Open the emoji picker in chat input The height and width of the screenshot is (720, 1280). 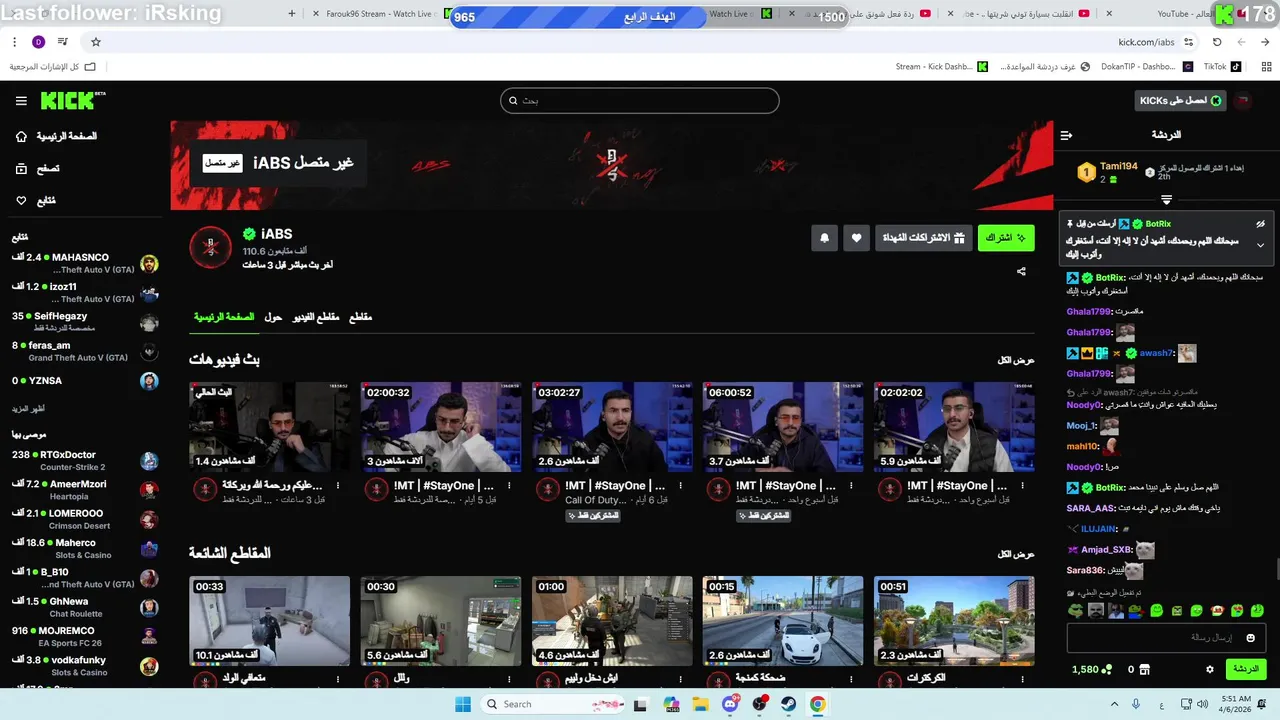(x=1250, y=638)
